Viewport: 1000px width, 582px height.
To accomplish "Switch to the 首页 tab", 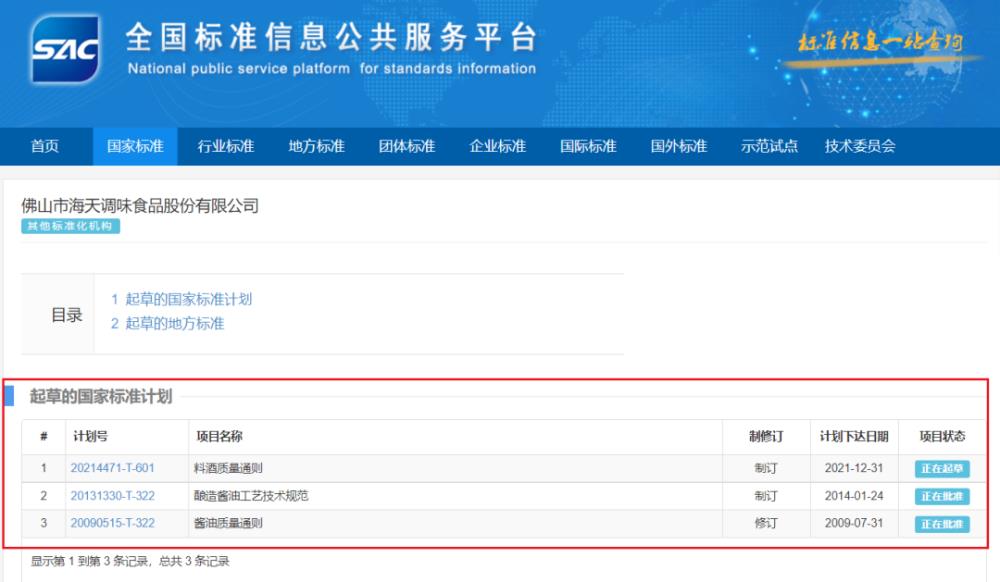I will coord(47,145).
